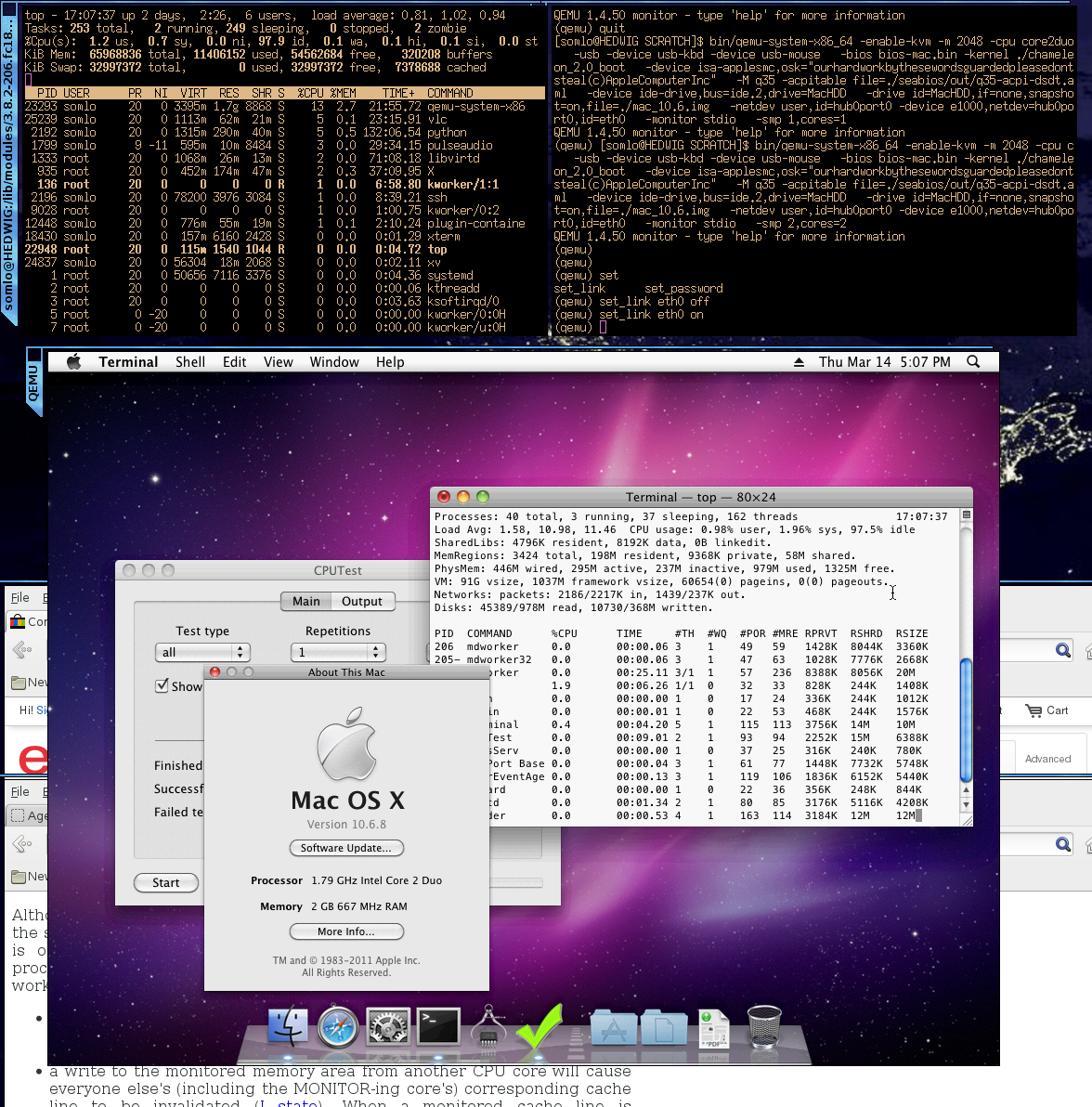Click the eject icon in the menu bar
This screenshot has width=1092, height=1107.
coord(799,362)
